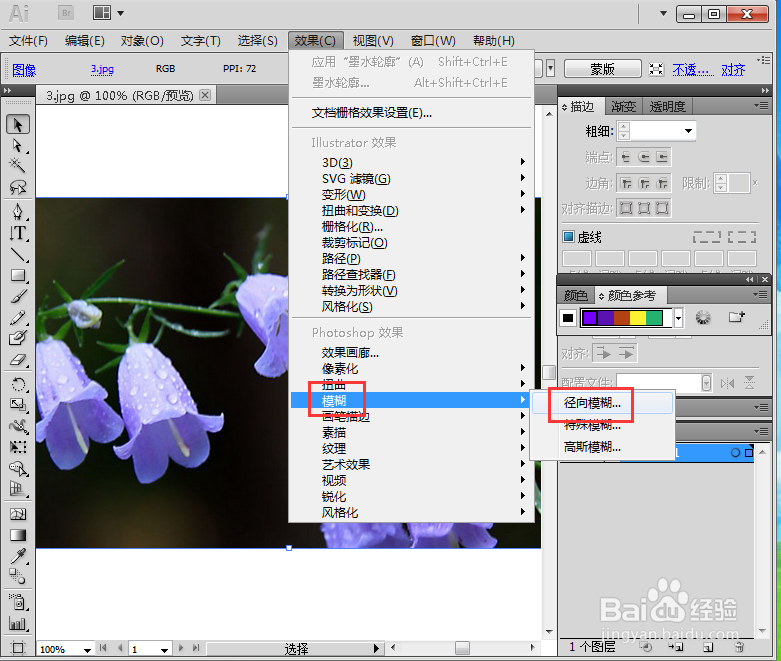Open the status bar 选择 flyout arrow

(376, 649)
